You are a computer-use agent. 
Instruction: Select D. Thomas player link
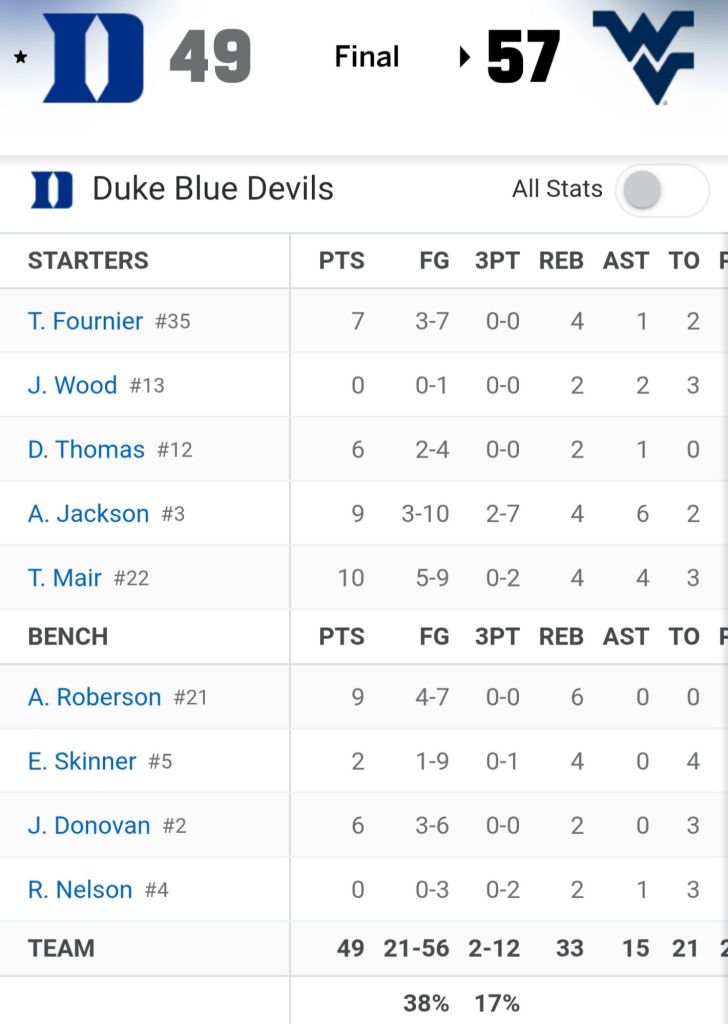(x=86, y=449)
